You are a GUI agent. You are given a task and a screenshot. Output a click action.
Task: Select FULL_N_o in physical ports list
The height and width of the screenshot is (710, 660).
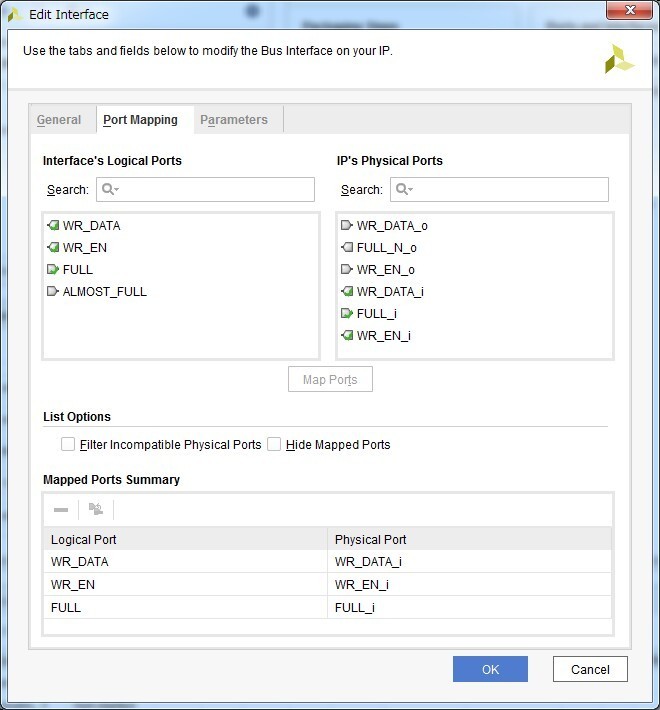click(387, 248)
